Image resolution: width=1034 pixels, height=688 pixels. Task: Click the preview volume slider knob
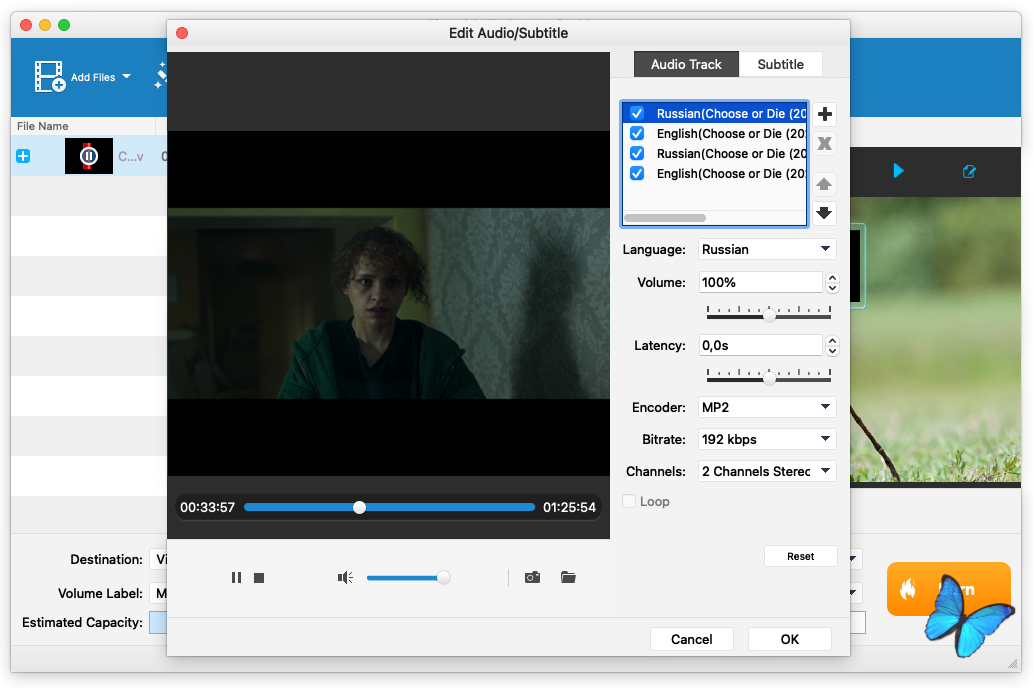click(x=444, y=578)
